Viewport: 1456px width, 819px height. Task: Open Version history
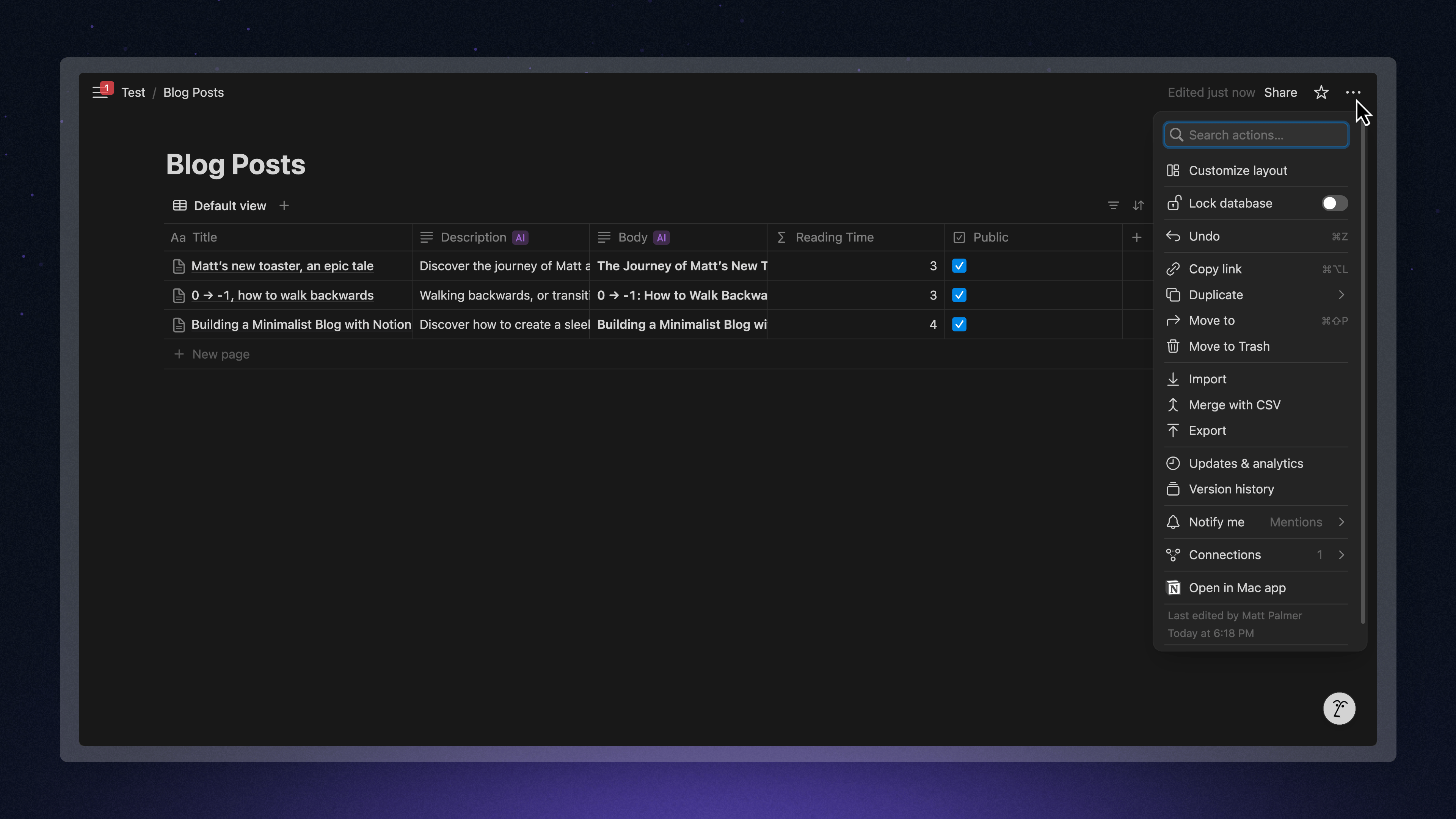click(x=1256, y=489)
